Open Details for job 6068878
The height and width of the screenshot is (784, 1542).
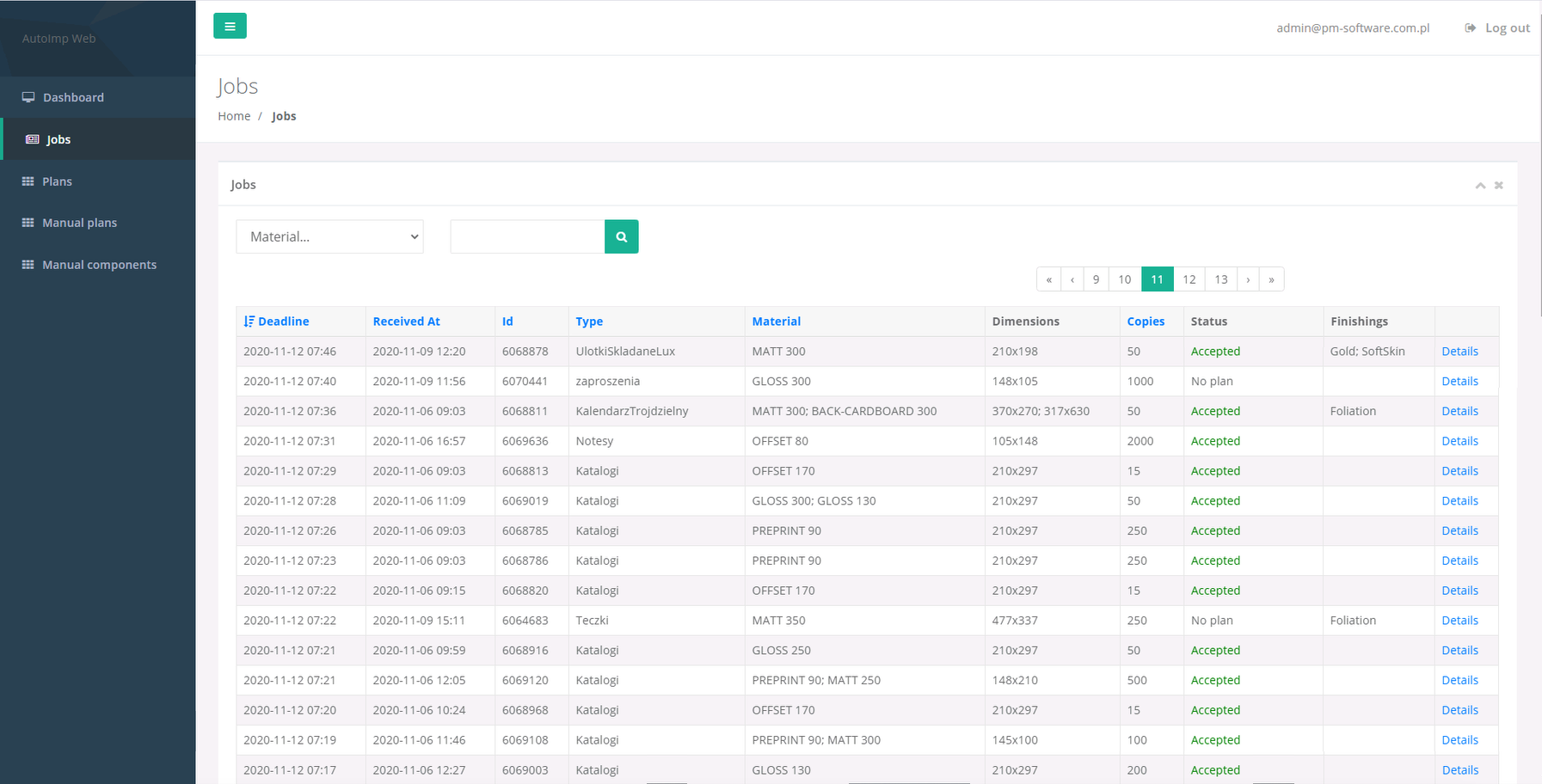[1459, 352]
